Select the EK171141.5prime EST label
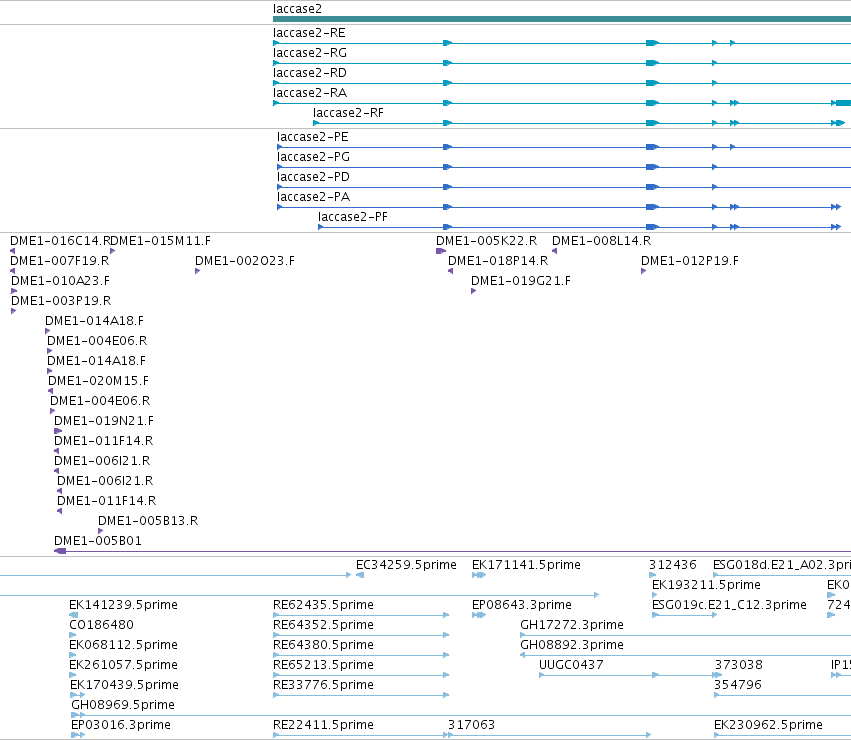The image size is (851, 740). click(x=526, y=565)
